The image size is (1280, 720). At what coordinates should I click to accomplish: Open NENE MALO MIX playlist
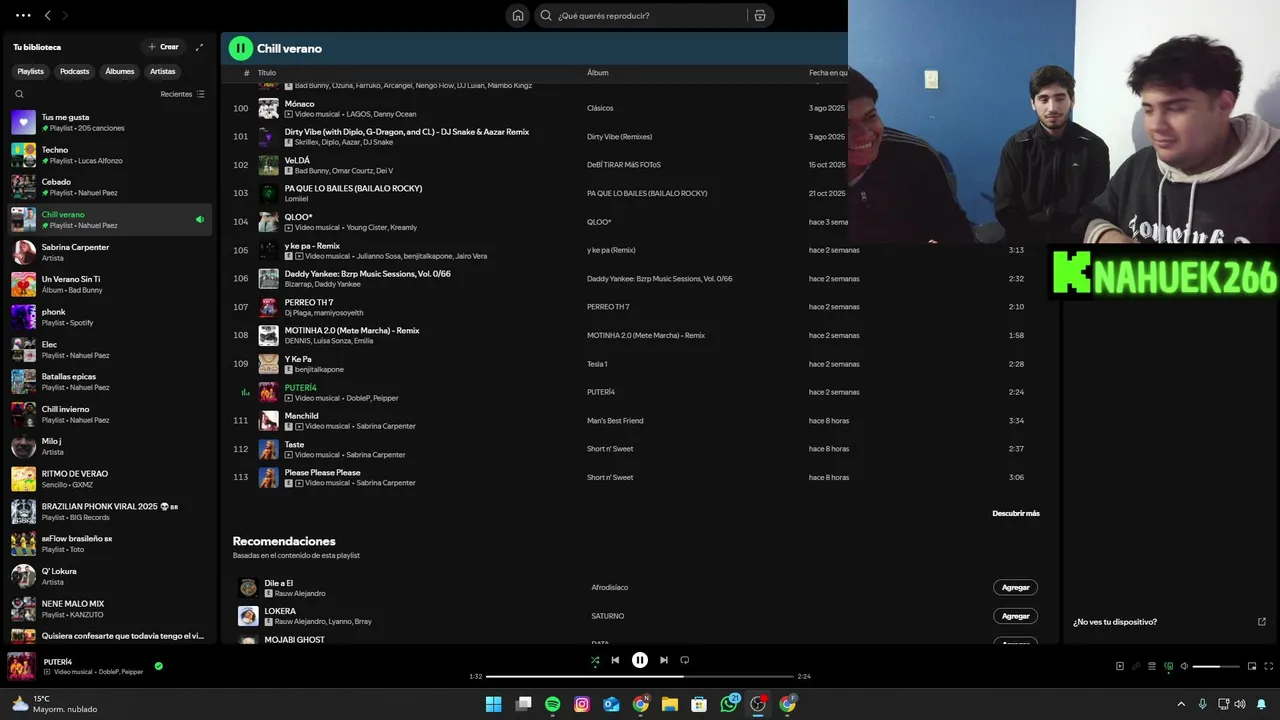[x=110, y=609]
